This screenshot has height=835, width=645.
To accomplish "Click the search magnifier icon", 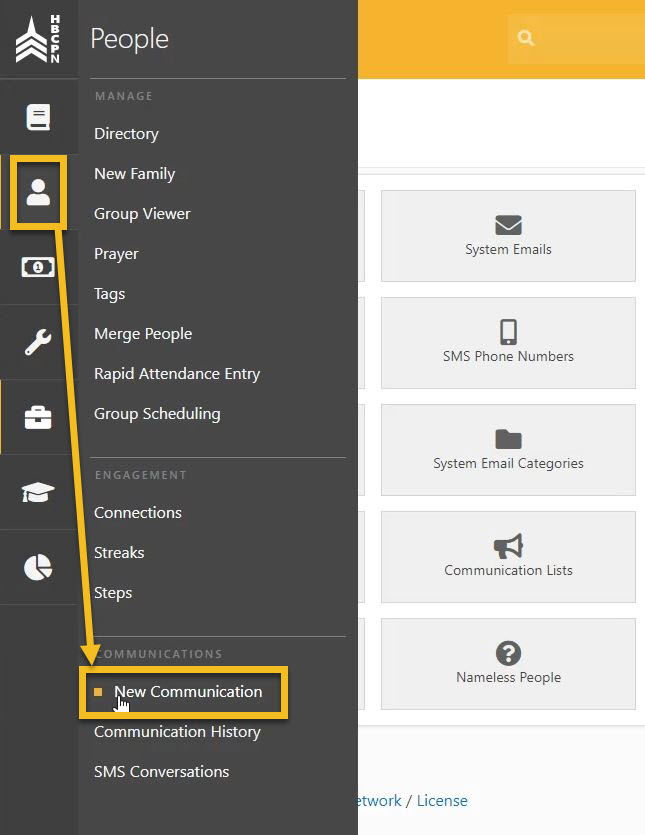I will [x=526, y=38].
